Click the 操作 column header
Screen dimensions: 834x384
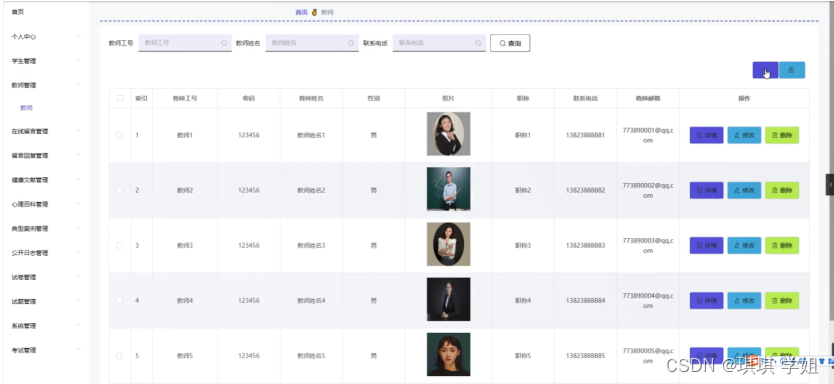[x=744, y=98]
